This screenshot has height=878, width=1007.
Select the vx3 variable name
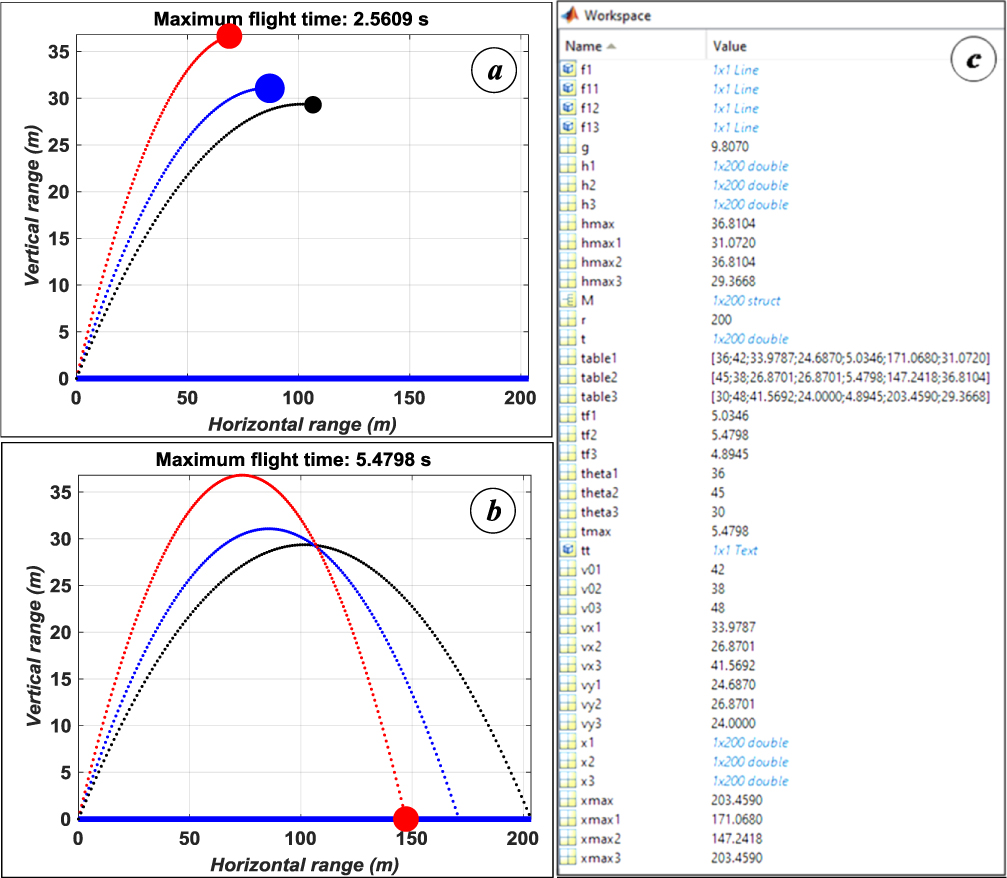[x=591, y=665]
